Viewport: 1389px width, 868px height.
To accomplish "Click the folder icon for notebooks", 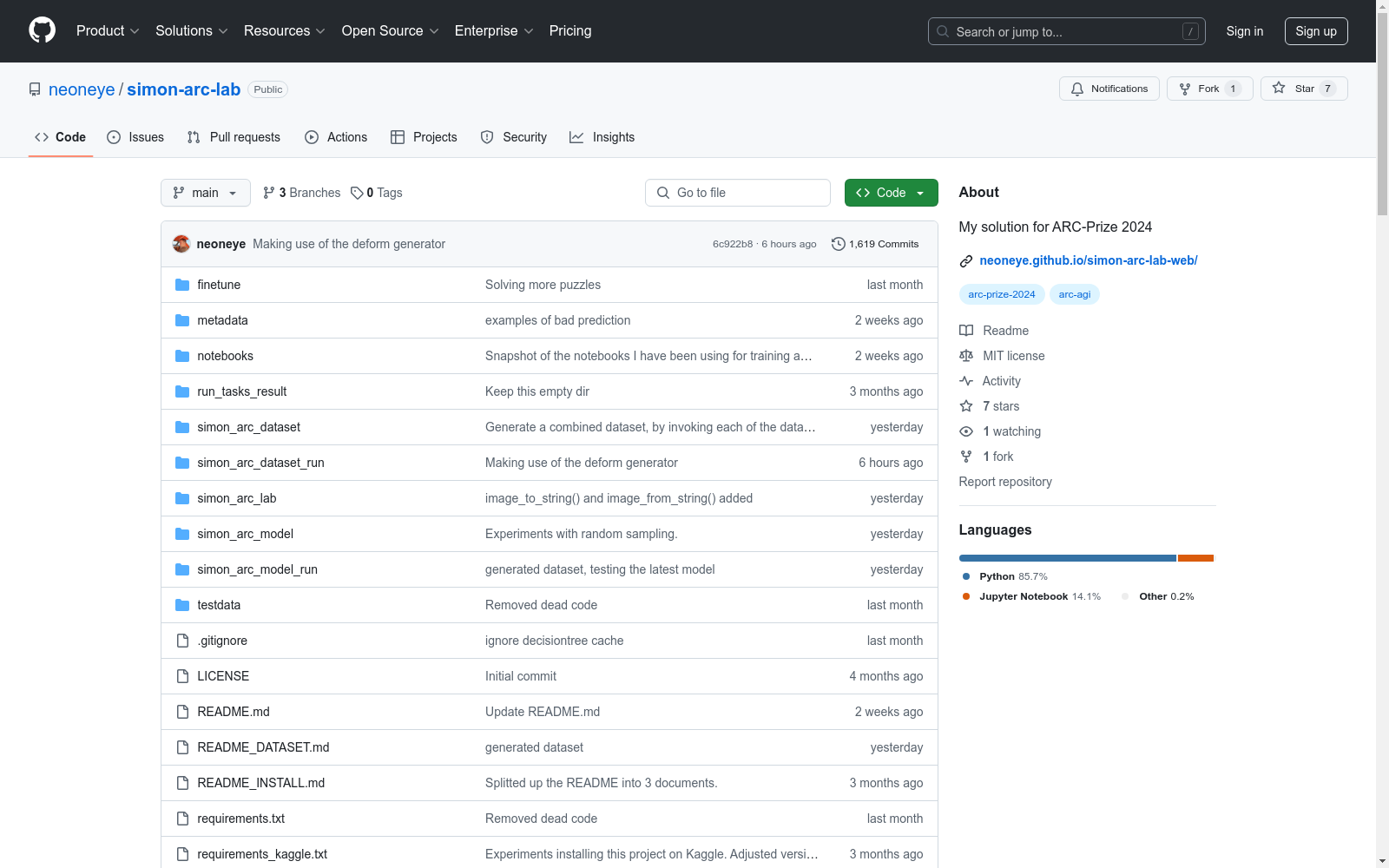I will point(182,356).
